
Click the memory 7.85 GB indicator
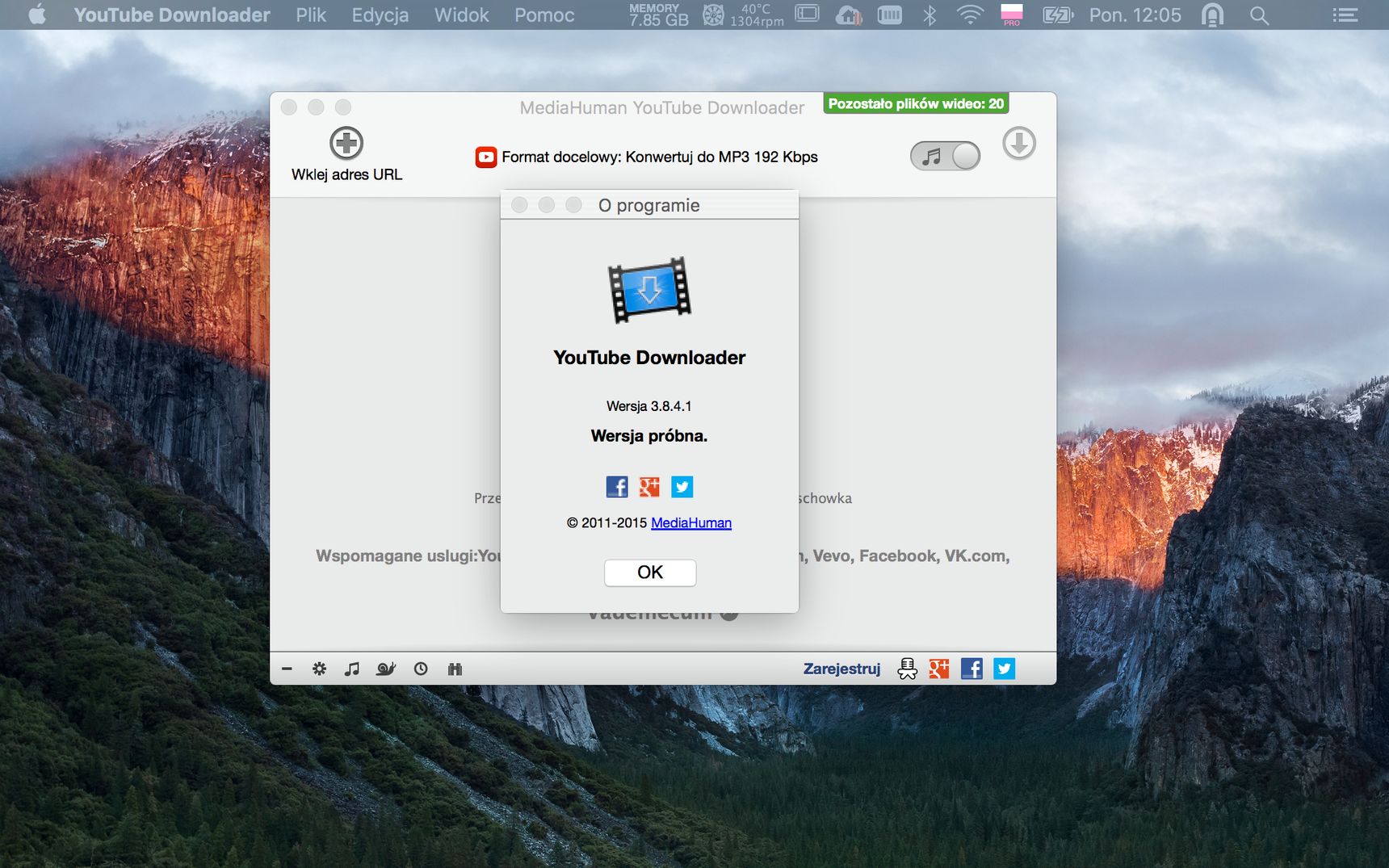tap(658, 15)
